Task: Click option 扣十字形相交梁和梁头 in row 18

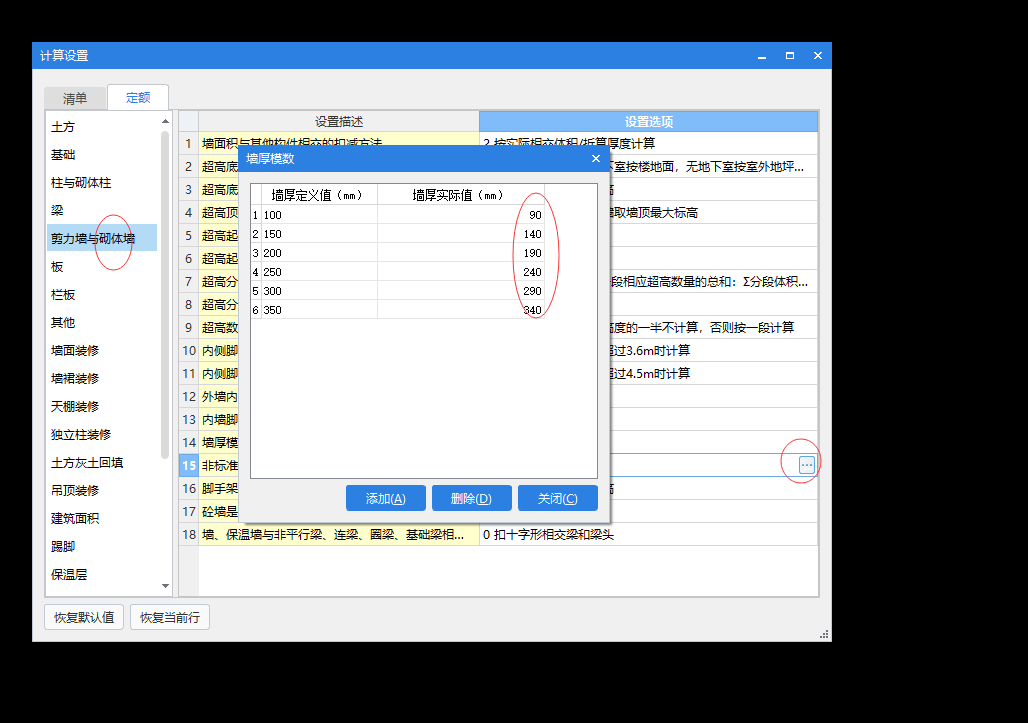Action: (648, 535)
